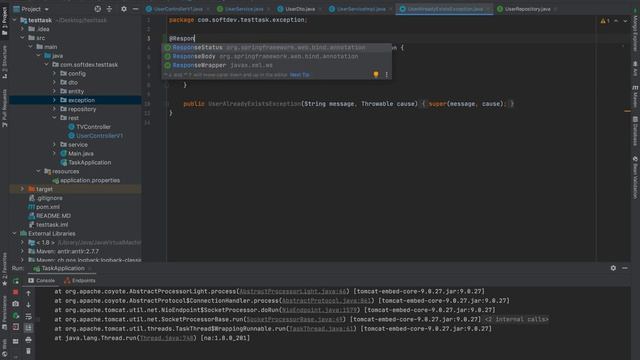Expand the service package
640x360 pixels.
(54, 144)
